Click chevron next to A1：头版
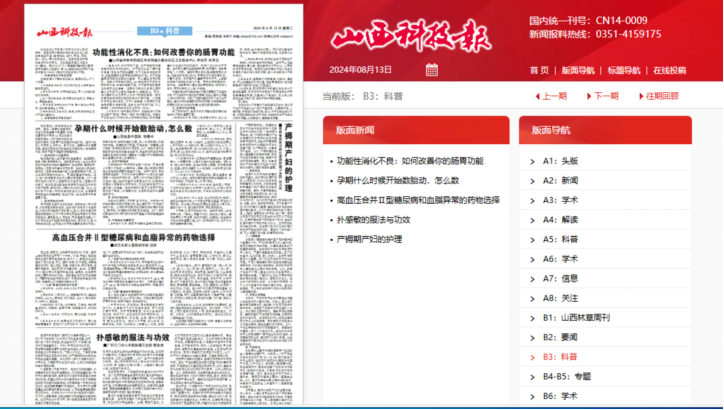This screenshot has height=410, width=724. pos(532,162)
